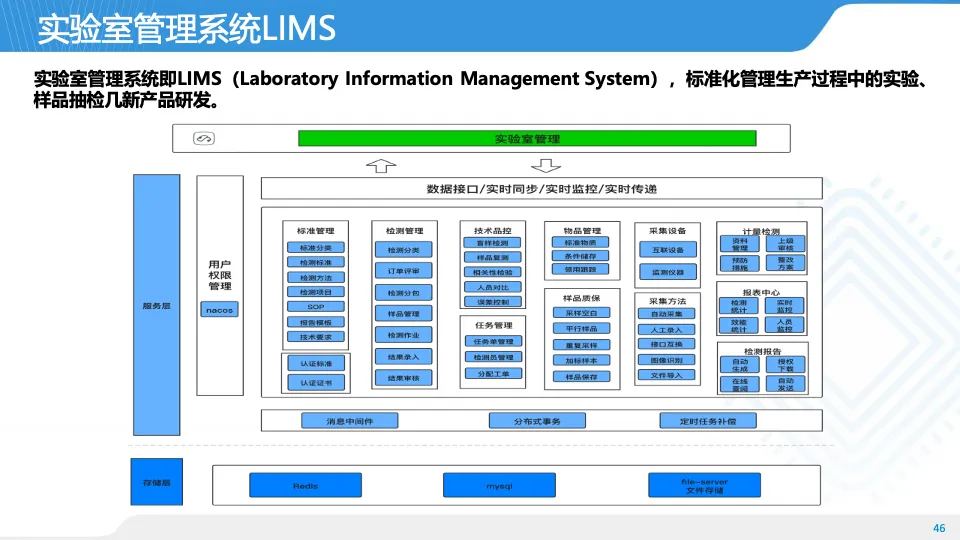
Task: Select the 样品管理 box
Action: pos(403,313)
